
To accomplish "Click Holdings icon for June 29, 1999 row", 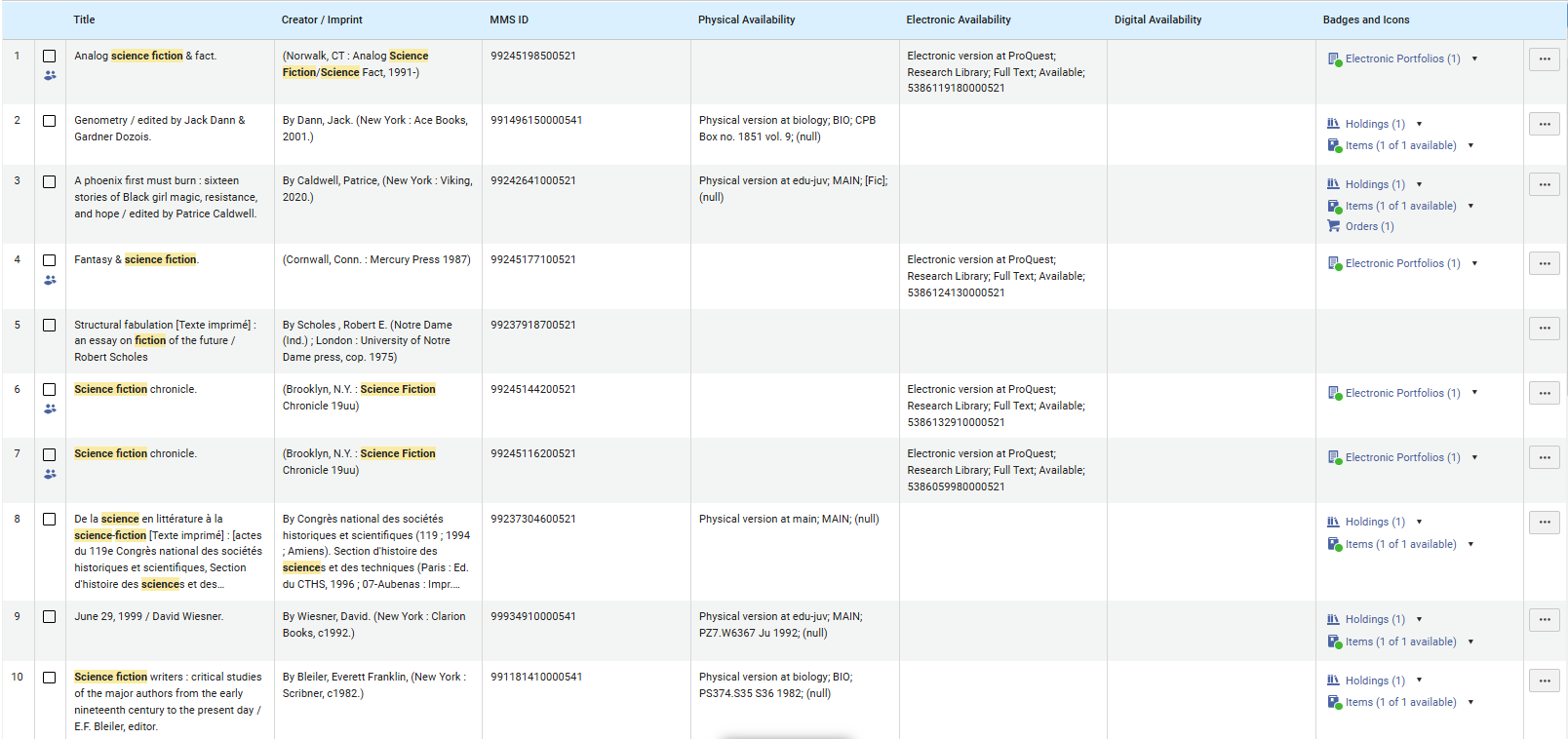I will coord(1333,619).
